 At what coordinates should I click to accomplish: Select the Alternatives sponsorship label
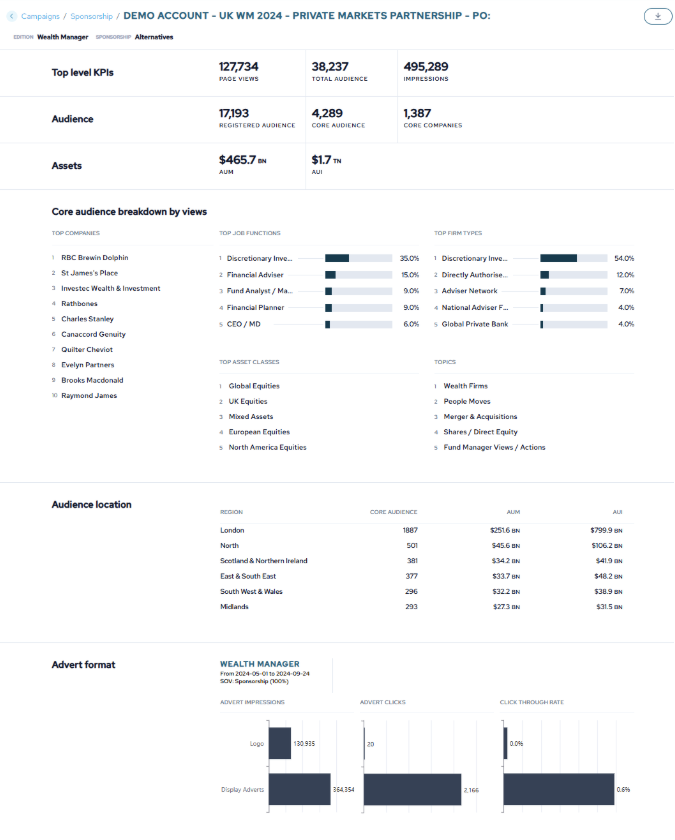click(x=154, y=37)
